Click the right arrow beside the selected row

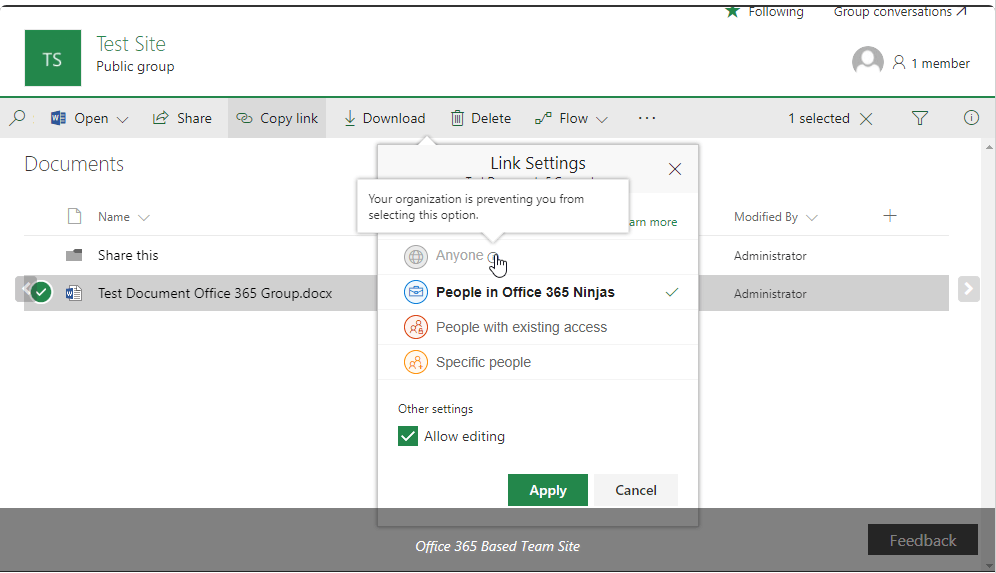[969, 289]
